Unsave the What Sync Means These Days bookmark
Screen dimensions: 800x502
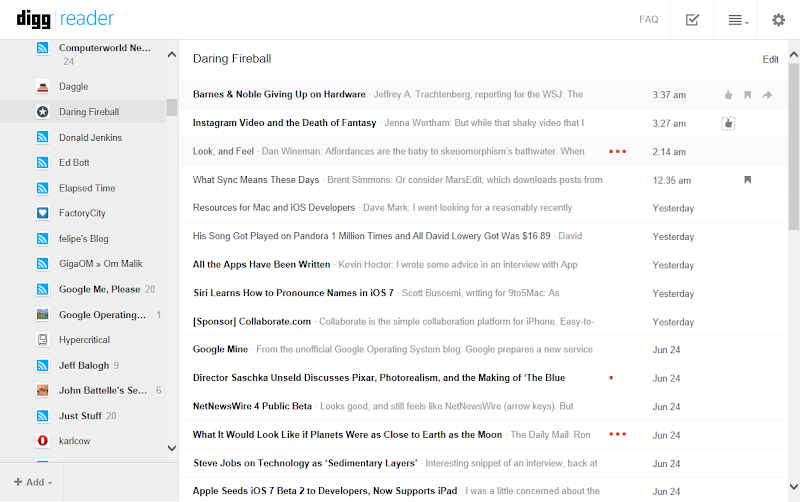tap(747, 180)
